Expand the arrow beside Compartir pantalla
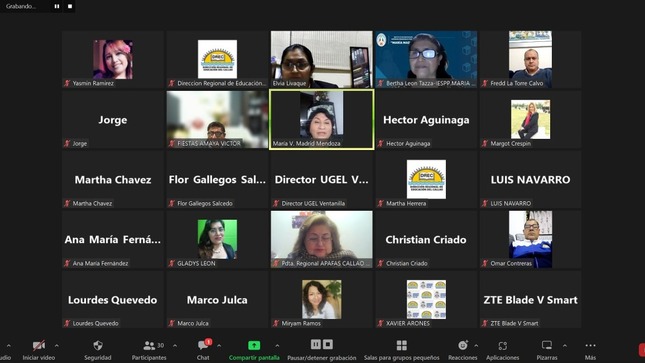645x363 pixels. point(277,346)
